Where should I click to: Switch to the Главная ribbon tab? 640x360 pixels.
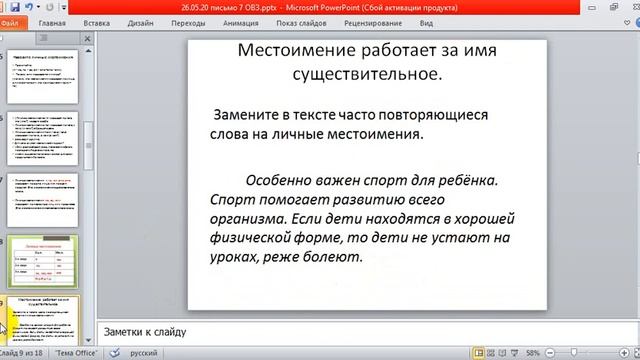click(52, 23)
